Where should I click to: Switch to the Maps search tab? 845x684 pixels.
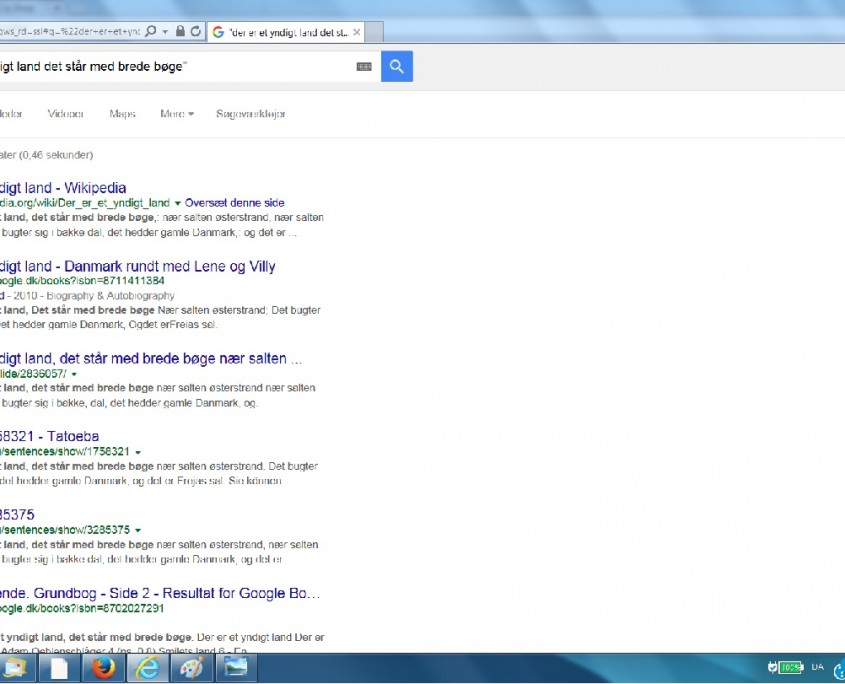pos(122,114)
